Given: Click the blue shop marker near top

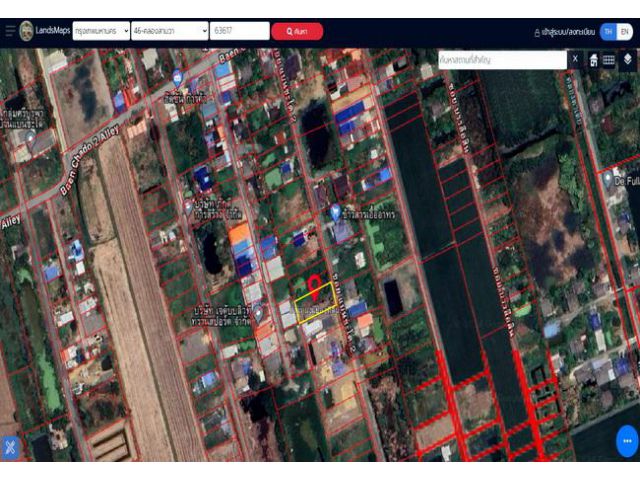Looking at the screenshot, I should 177,77.
